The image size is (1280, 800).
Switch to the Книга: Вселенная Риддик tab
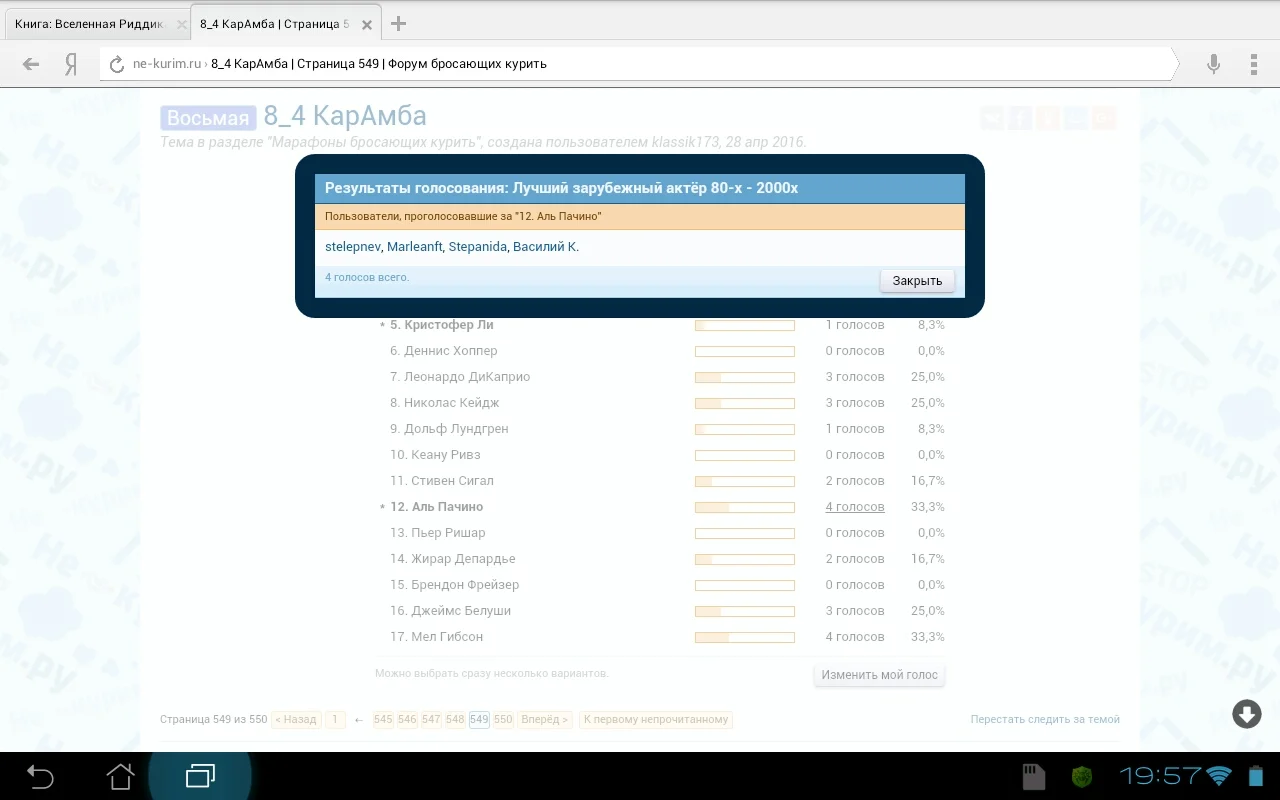click(90, 22)
